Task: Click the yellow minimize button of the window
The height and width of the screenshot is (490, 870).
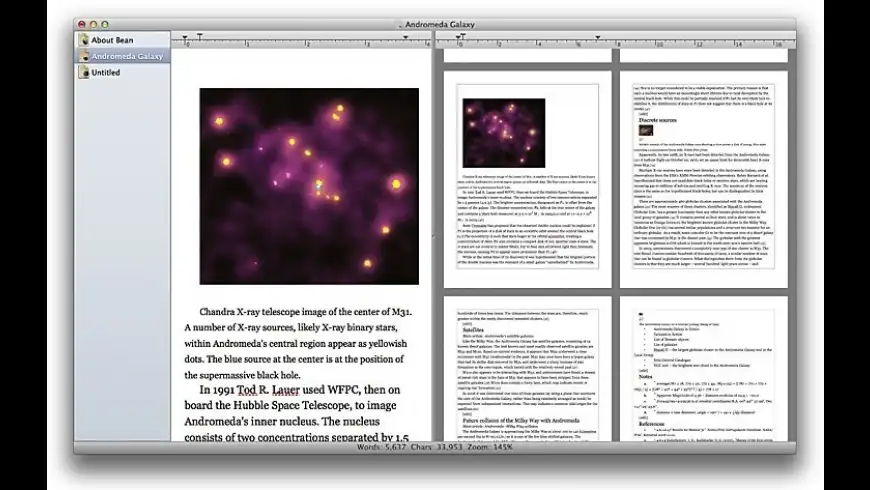Action: [93, 24]
